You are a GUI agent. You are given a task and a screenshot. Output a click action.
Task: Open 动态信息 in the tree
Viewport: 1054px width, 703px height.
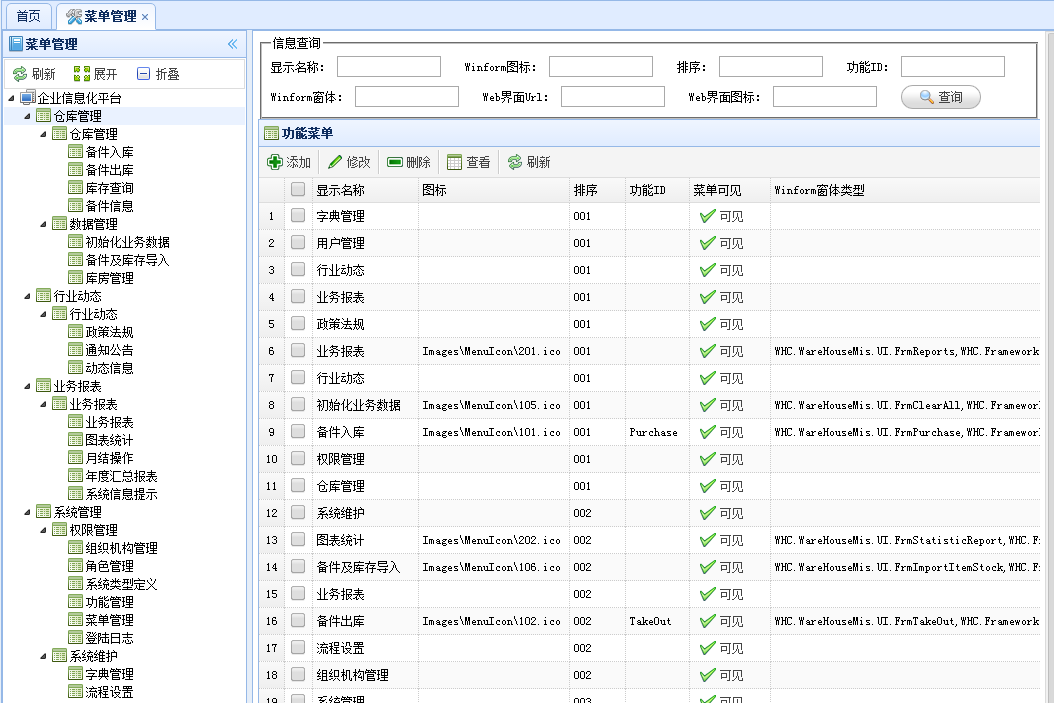click(x=110, y=368)
